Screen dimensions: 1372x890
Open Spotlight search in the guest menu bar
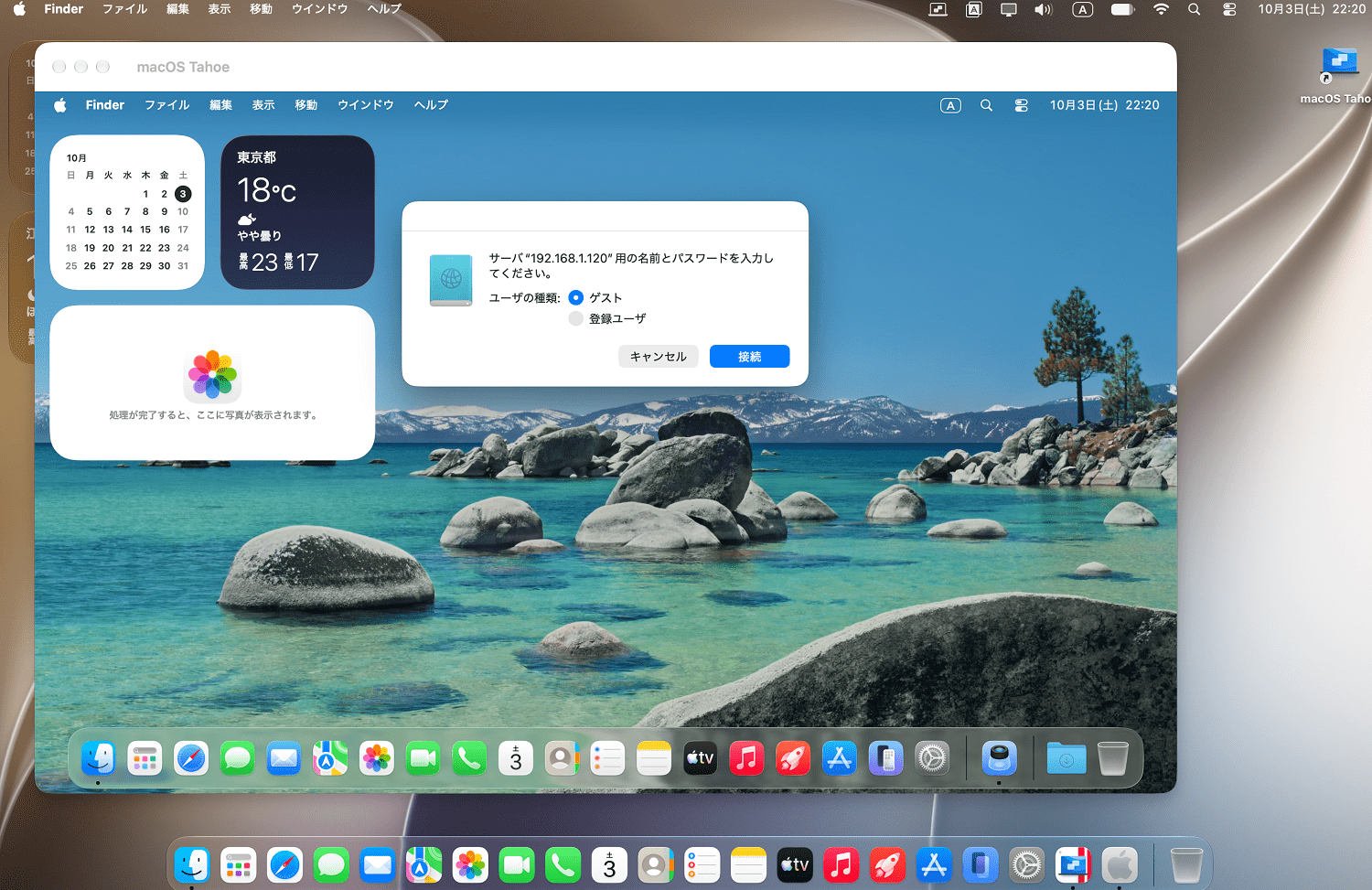986,105
